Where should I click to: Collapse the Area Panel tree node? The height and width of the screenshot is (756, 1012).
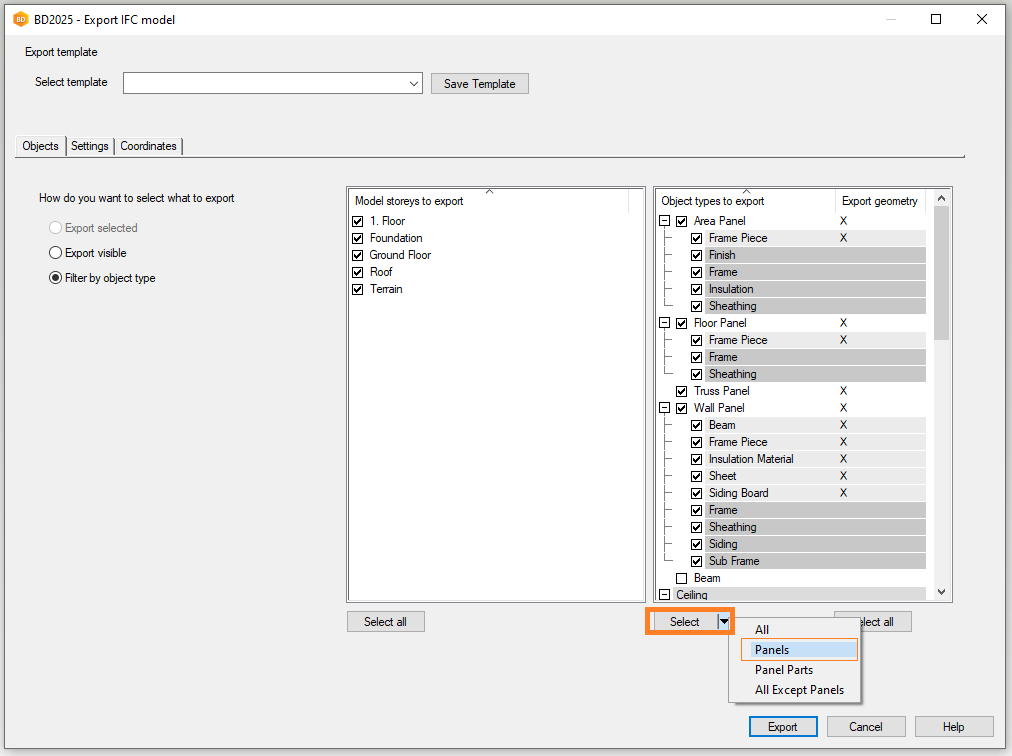coord(665,221)
